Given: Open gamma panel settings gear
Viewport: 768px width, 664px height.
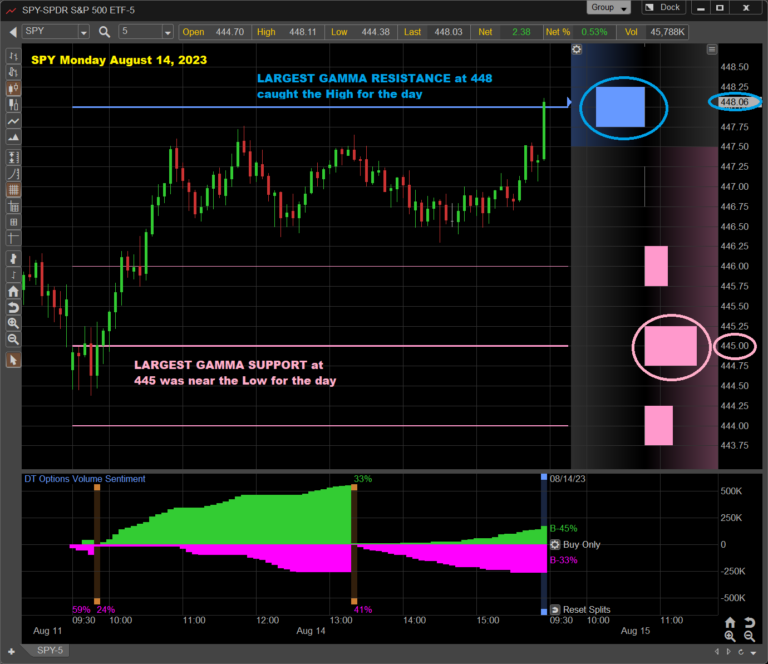Looking at the screenshot, I should 576,48.
